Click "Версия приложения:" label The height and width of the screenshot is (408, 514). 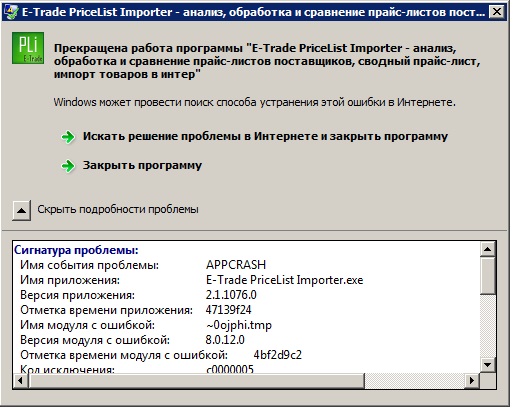pos(77,295)
